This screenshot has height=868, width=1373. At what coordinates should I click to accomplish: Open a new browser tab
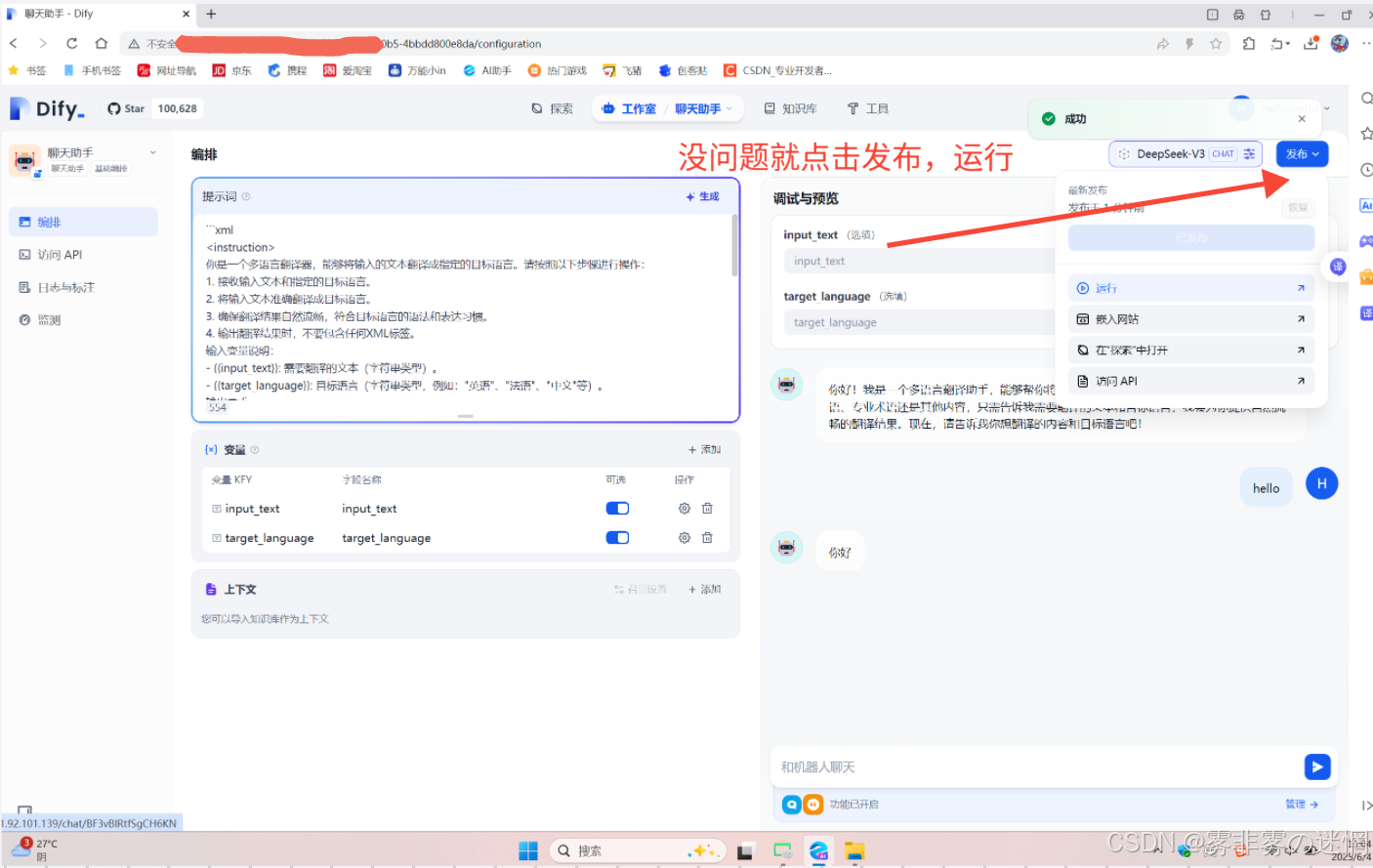211,14
